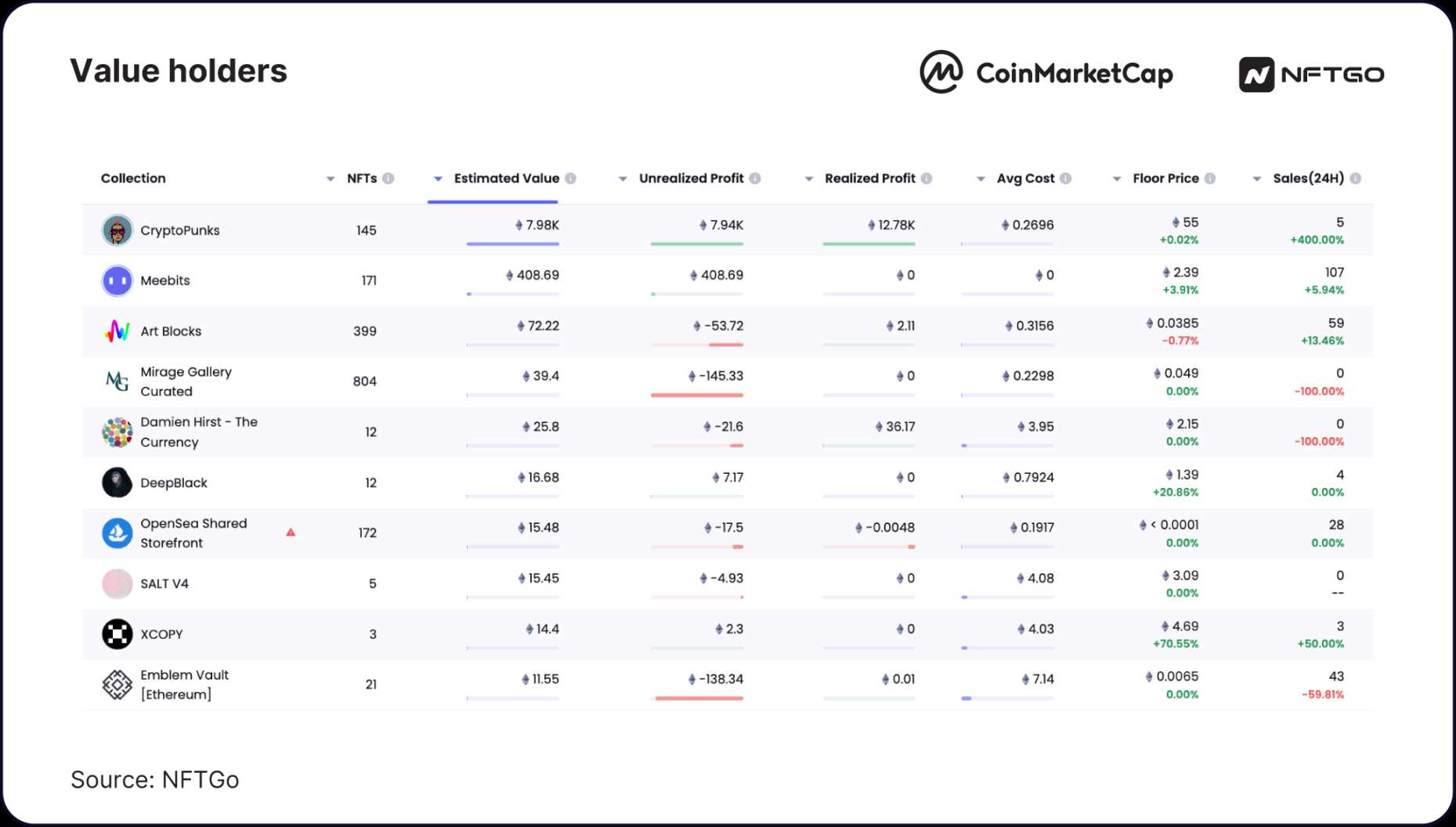Click the Emblem Vault diamond icon

117,684
